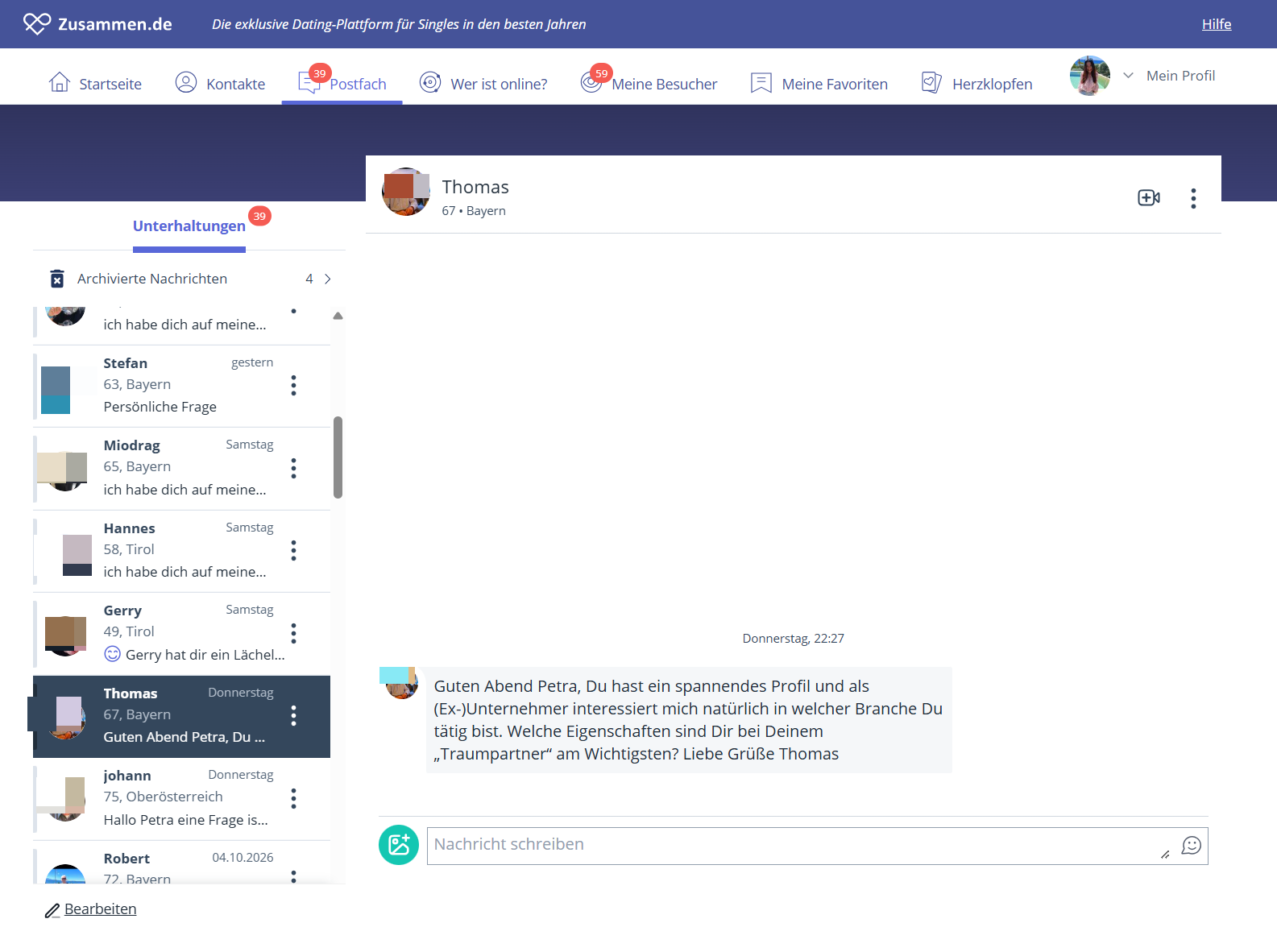Start video chat with Thomas

point(1149,197)
